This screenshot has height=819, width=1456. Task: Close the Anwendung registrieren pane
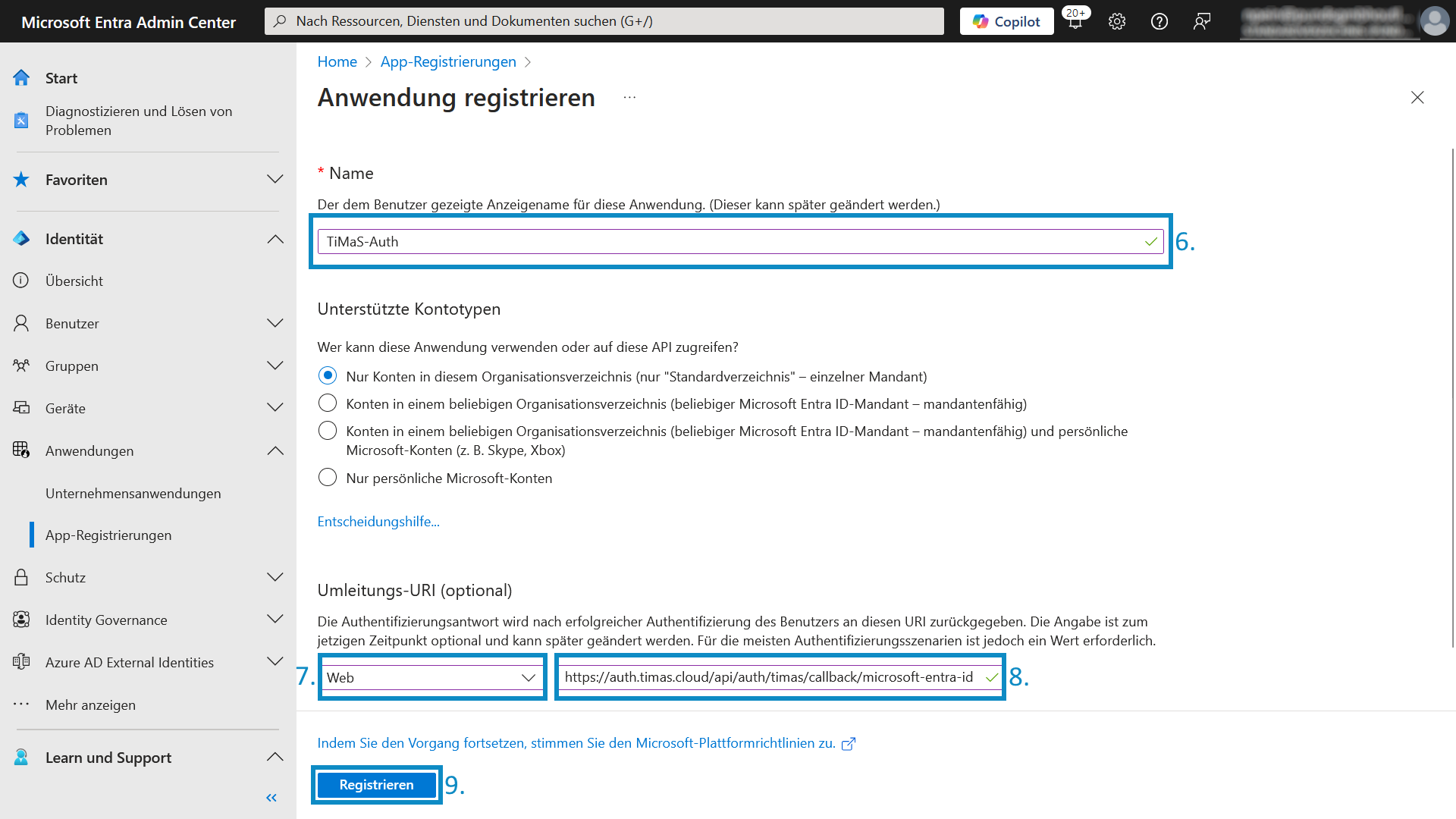[x=1417, y=97]
